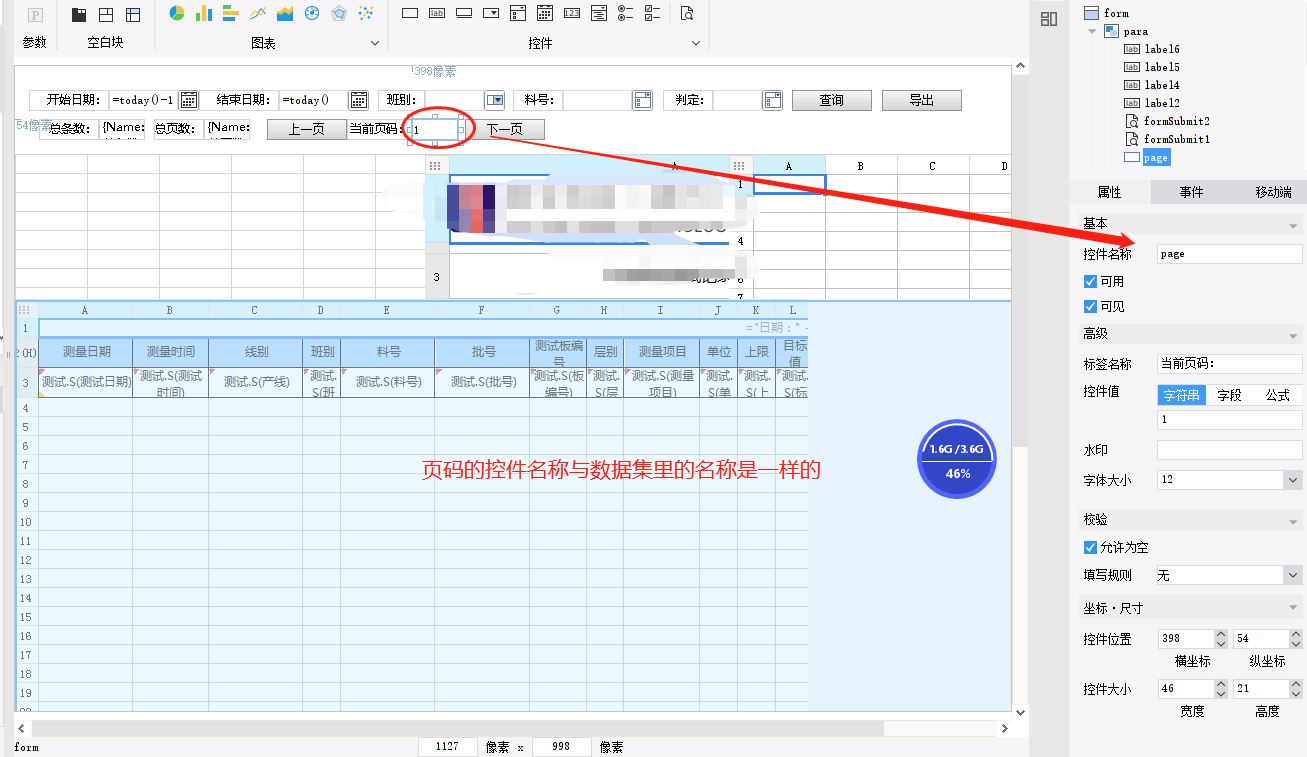Switch to the 移动端 tab
Viewport: 1307px width, 757px height.
[x=1273, y=192]
